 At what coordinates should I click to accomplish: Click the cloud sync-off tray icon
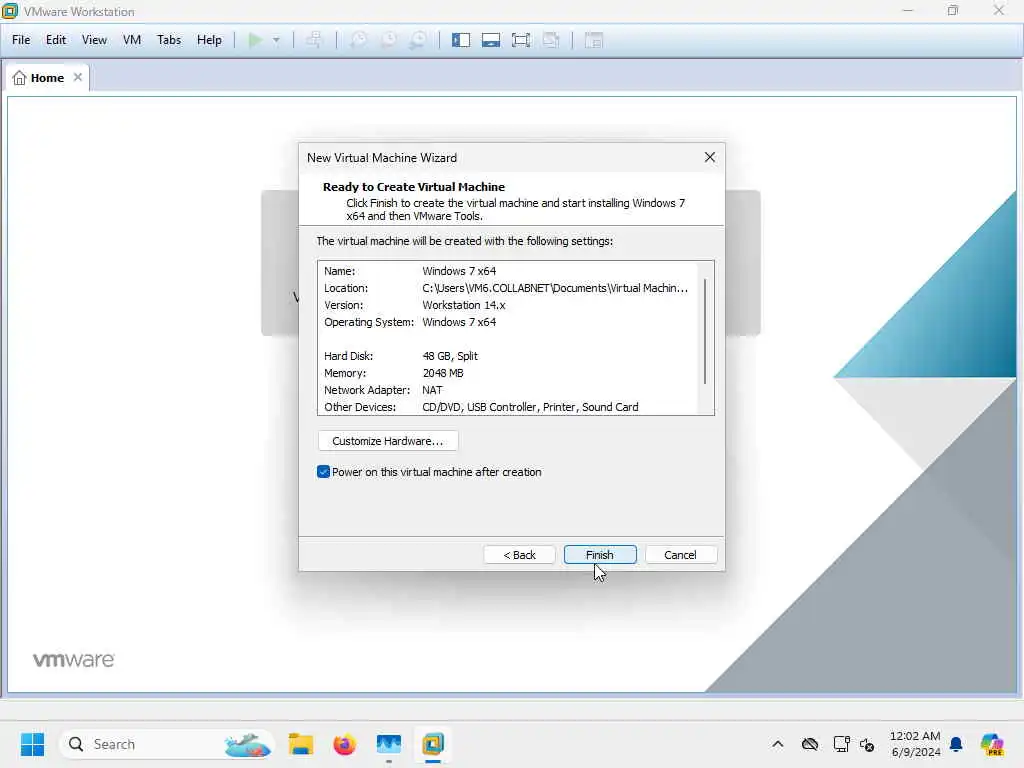(x=810, y=744)
